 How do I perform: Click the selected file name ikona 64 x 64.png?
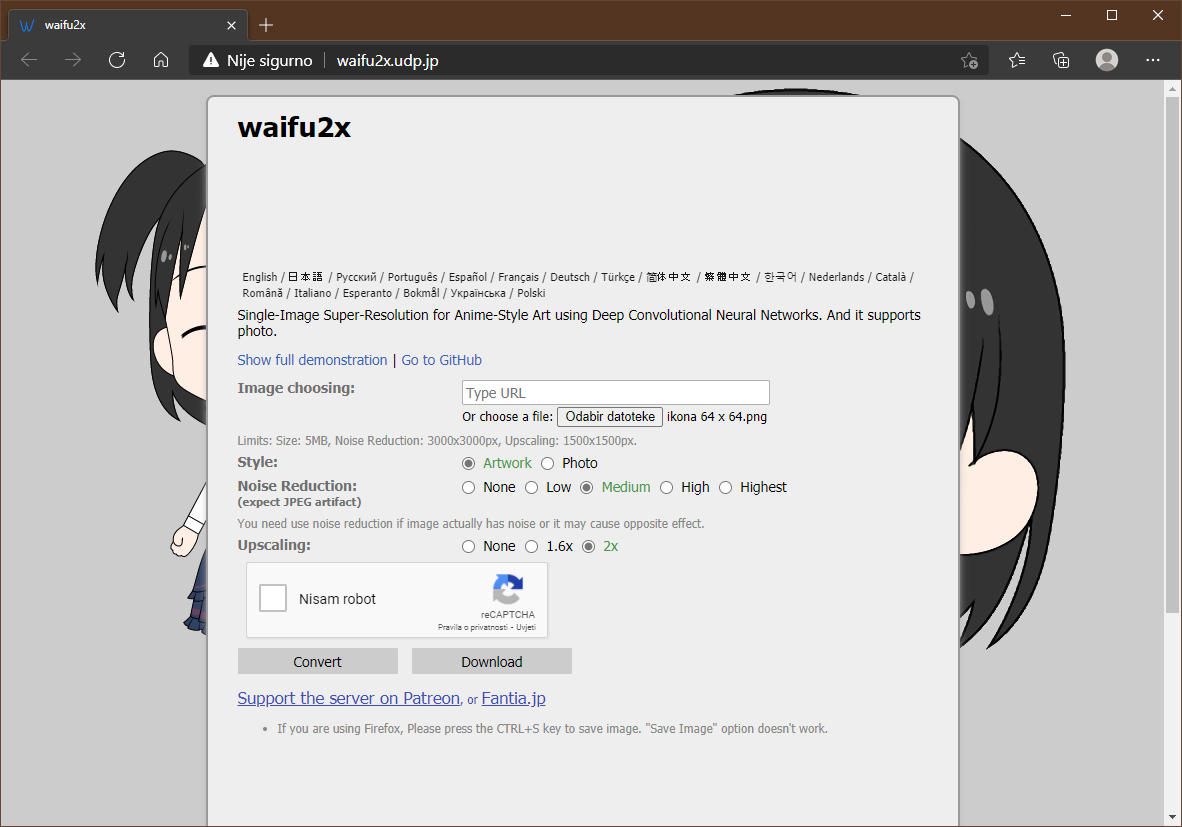(717, 416)
